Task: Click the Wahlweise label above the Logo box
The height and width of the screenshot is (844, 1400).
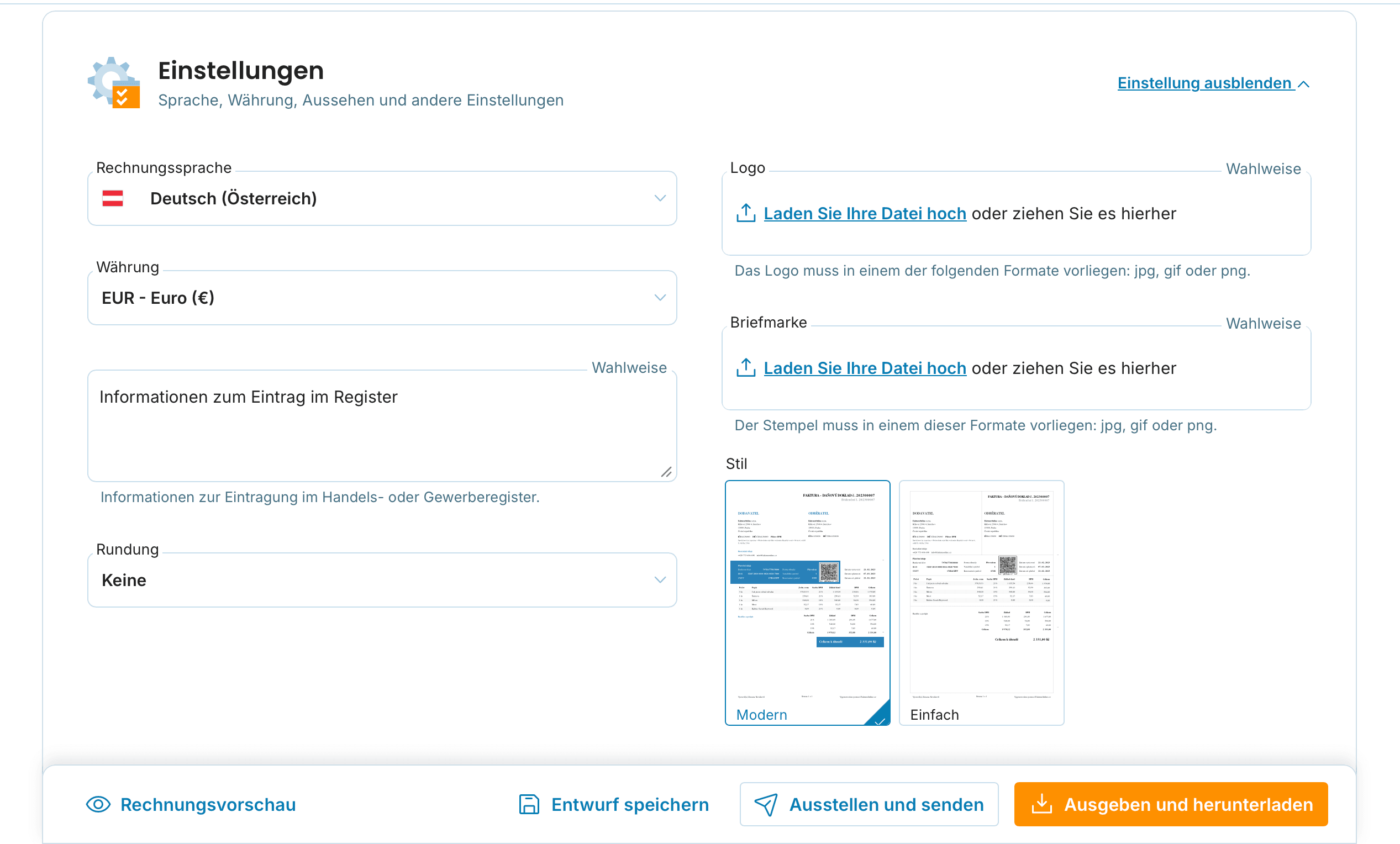Action: [x=1263, y=168]
